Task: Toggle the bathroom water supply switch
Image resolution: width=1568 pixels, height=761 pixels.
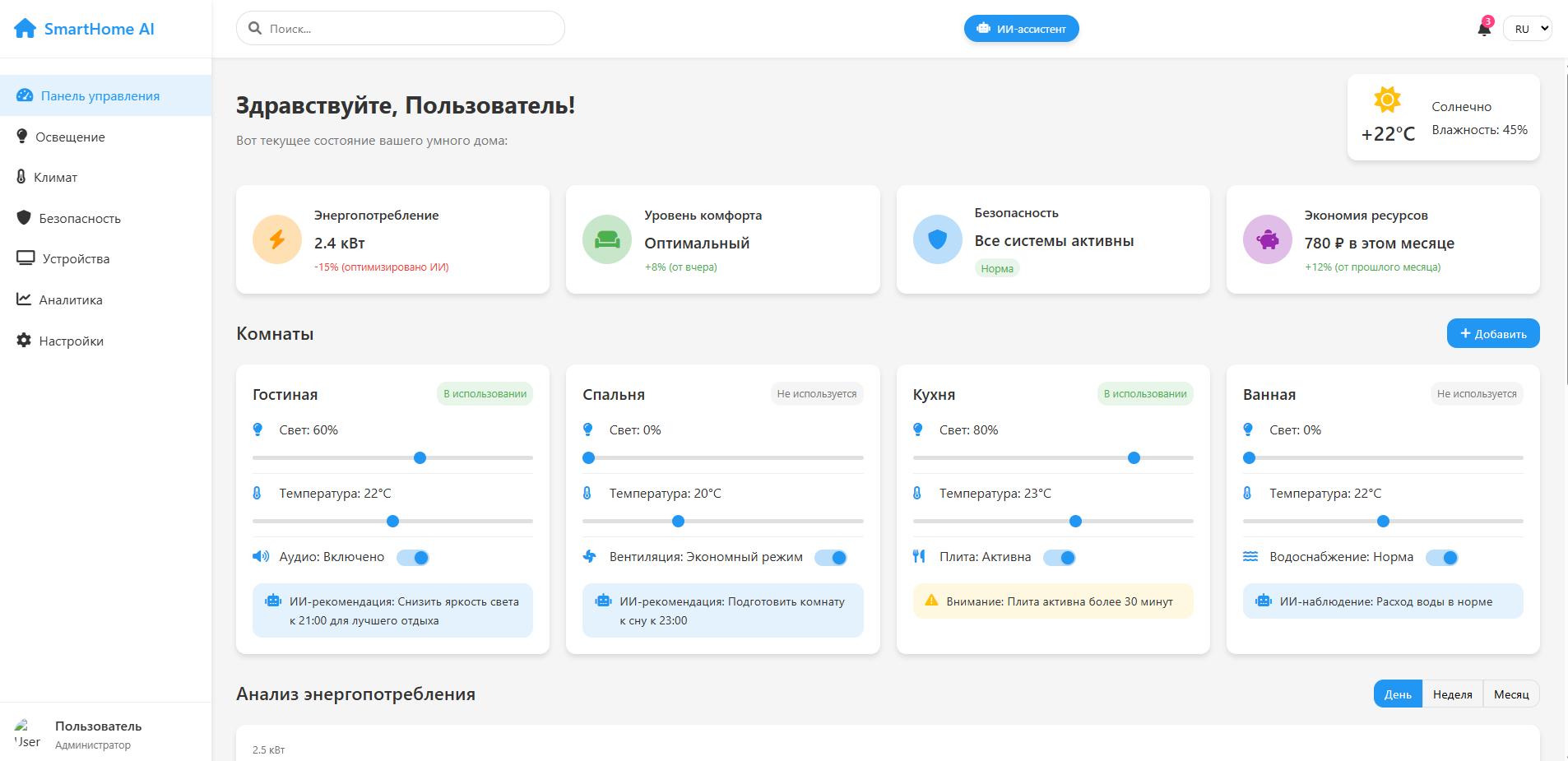Action: 1442,558
